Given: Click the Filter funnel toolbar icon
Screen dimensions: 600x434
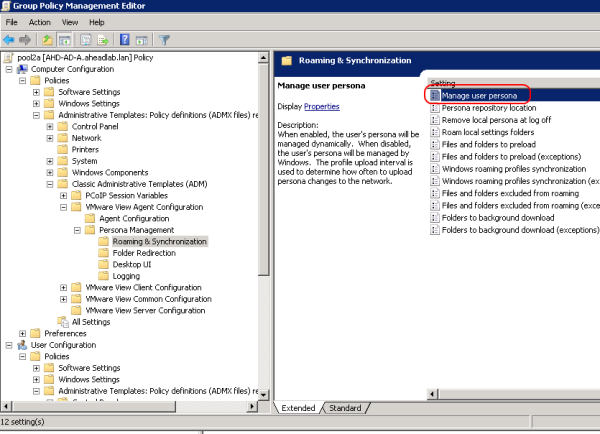Looking at the screenshot, I should click(165, 39).
